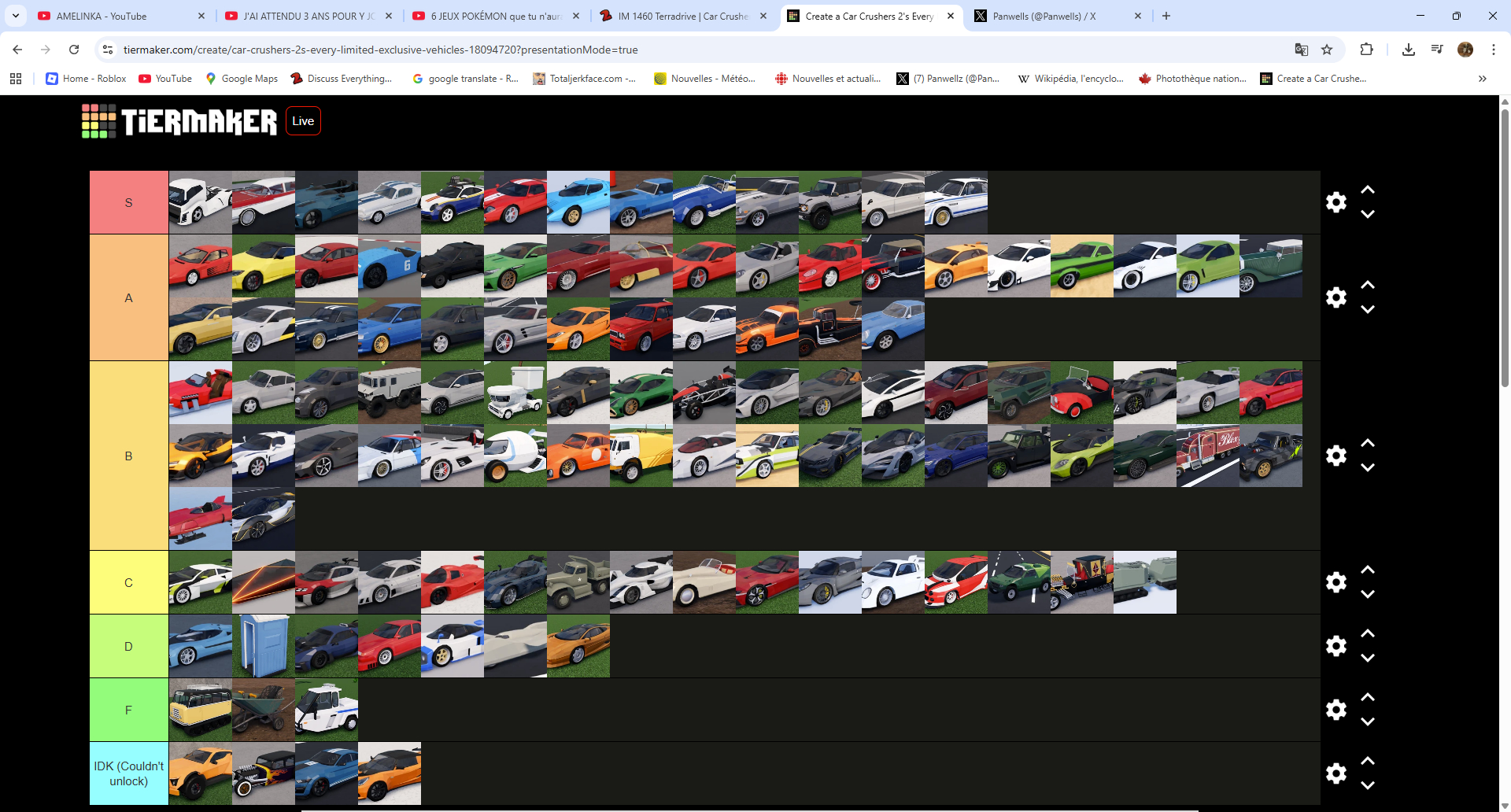Open the Google Maps bookmark
The height and width of the screenshot is (812, 1511).
(242, 79)
